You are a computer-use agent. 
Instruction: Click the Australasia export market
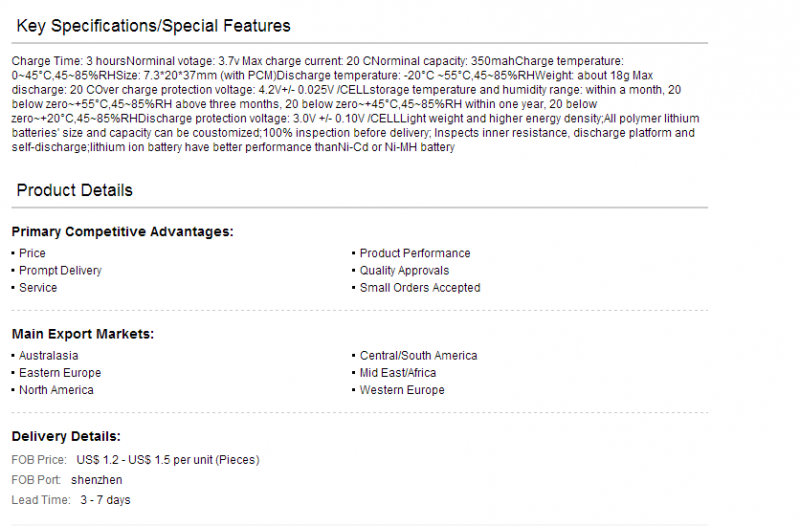tap(48, 356)
